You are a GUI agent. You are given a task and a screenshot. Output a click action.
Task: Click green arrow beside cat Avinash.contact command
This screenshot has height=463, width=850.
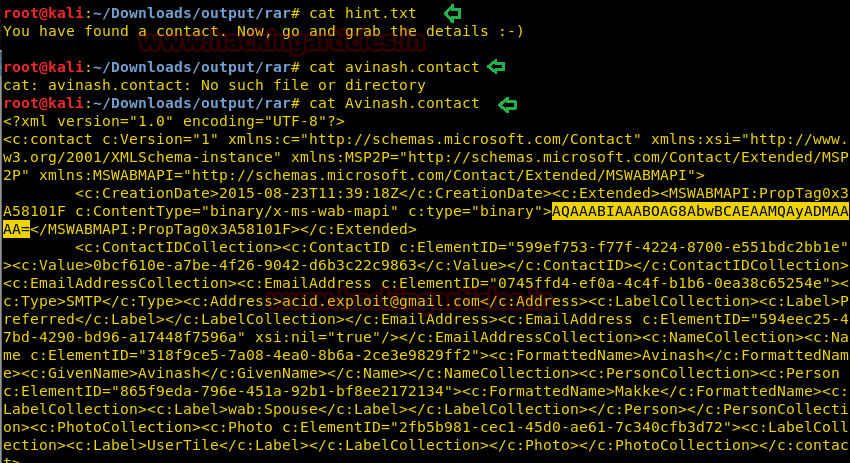pos(508,103)
